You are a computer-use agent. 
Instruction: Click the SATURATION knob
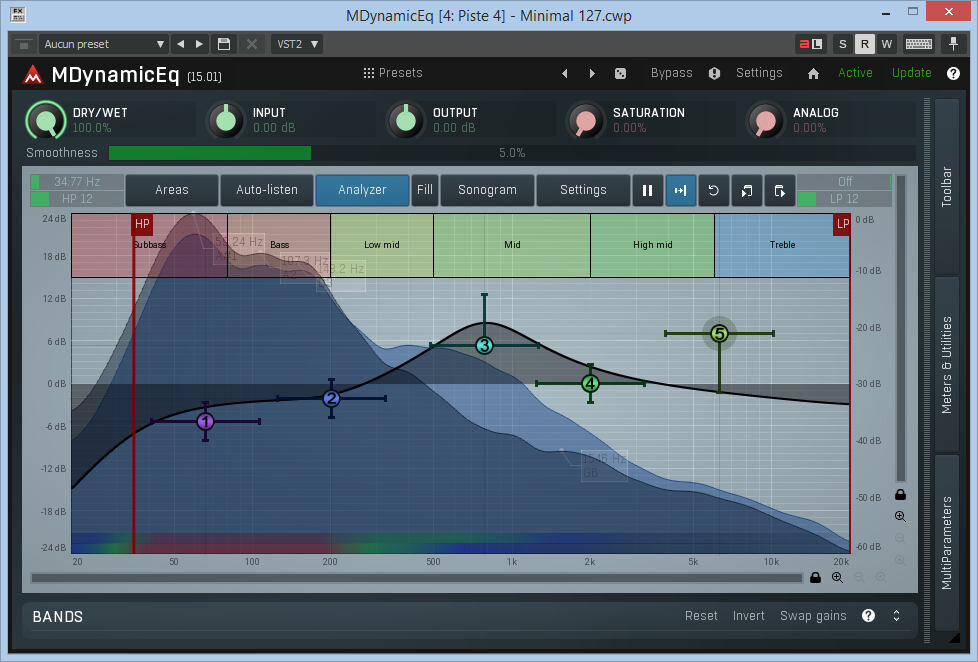click(586, 120)
